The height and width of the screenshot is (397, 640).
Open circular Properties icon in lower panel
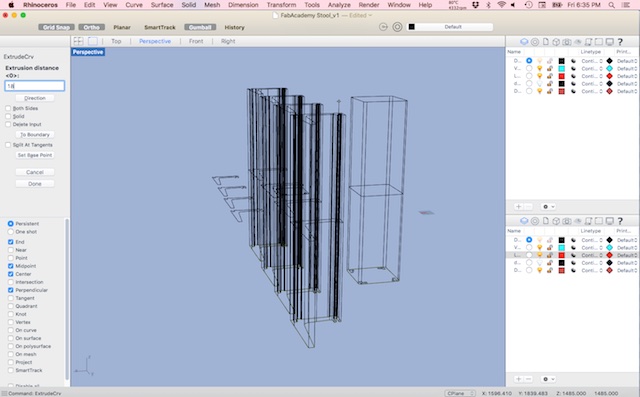click(535, 221)
